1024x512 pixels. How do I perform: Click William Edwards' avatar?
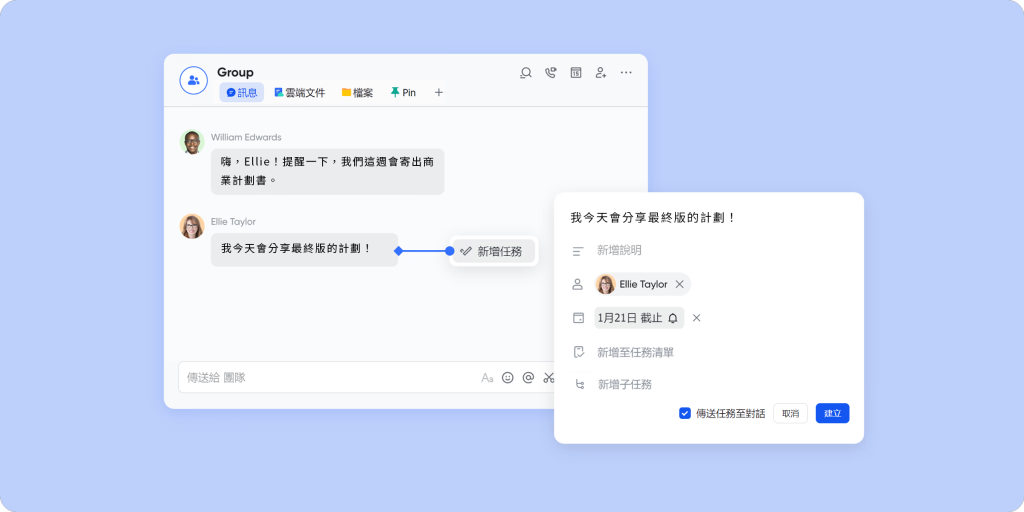click(192, 142)
